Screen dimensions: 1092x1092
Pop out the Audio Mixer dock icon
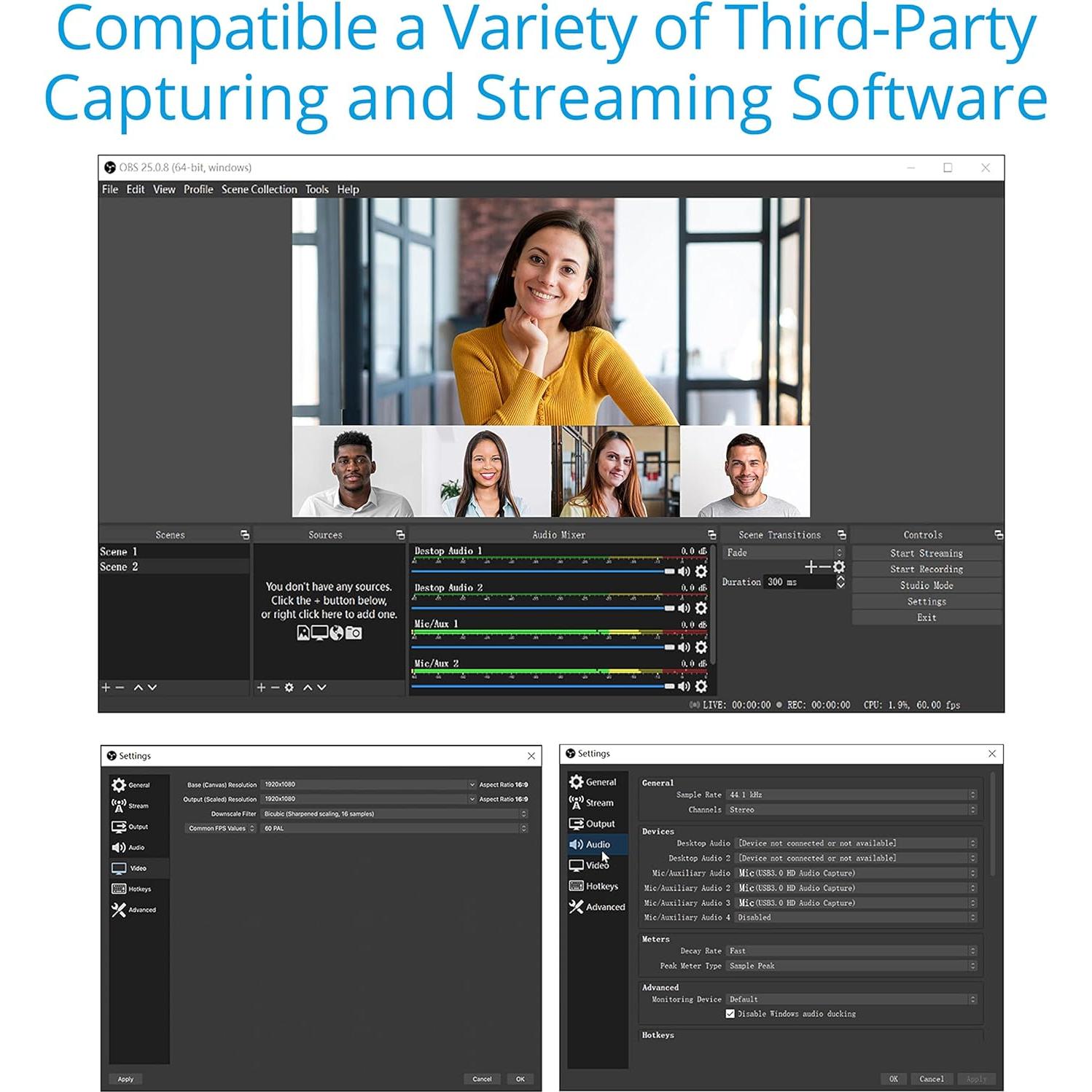pyautogui.click(x=711, y=535)
